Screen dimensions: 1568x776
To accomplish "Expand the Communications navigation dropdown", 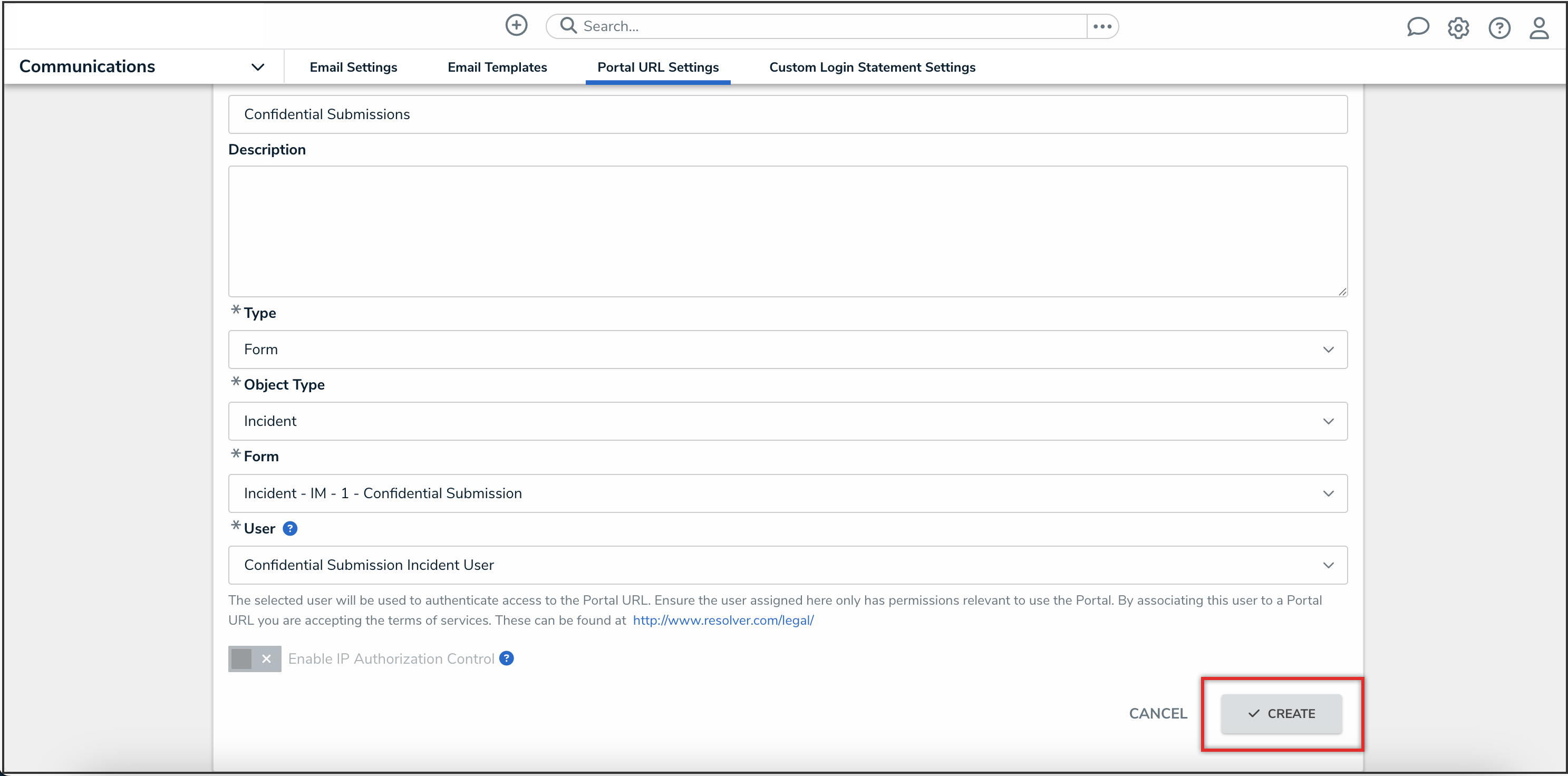I will point(257,67).
